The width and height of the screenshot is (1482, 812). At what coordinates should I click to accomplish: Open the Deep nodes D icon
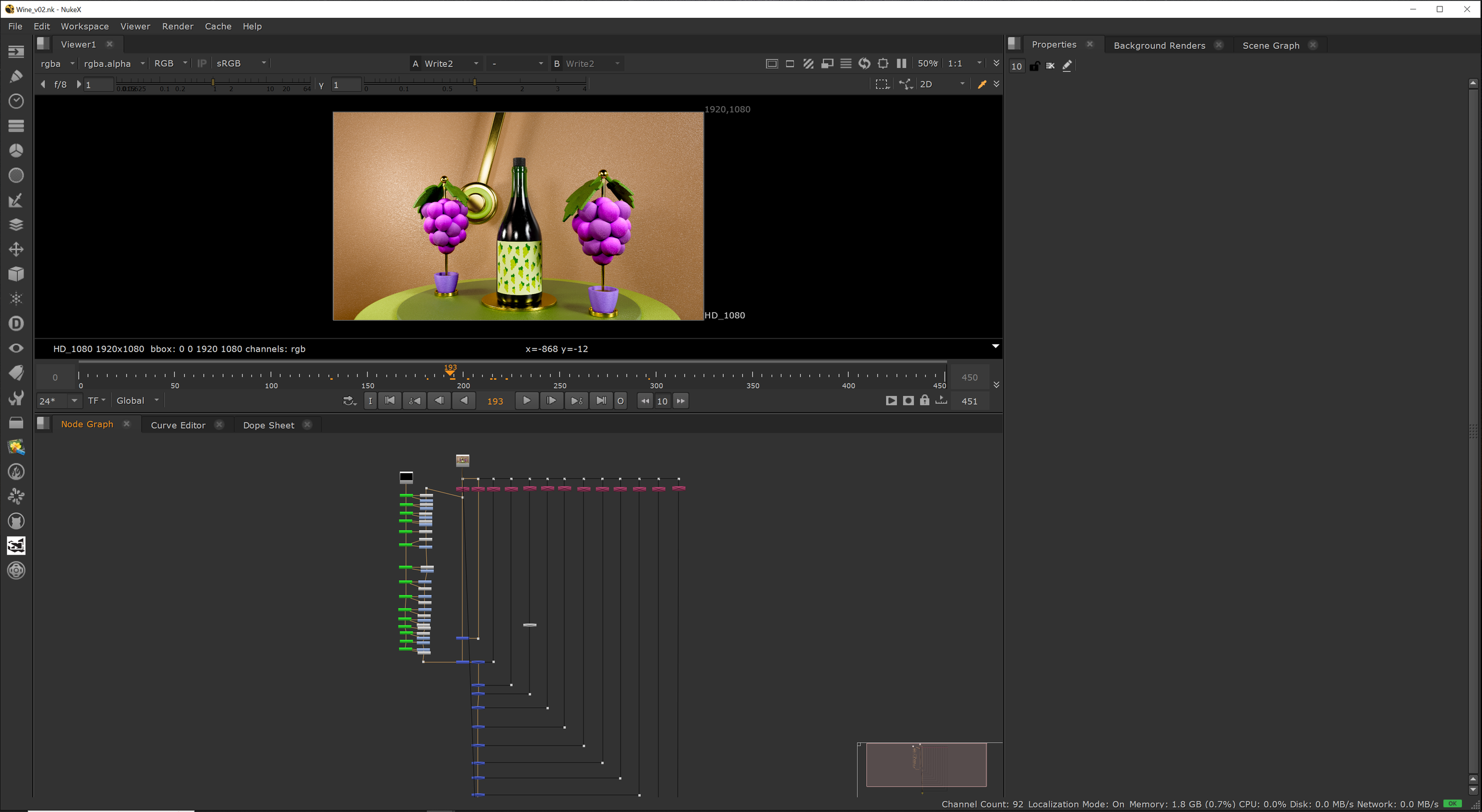16,324
